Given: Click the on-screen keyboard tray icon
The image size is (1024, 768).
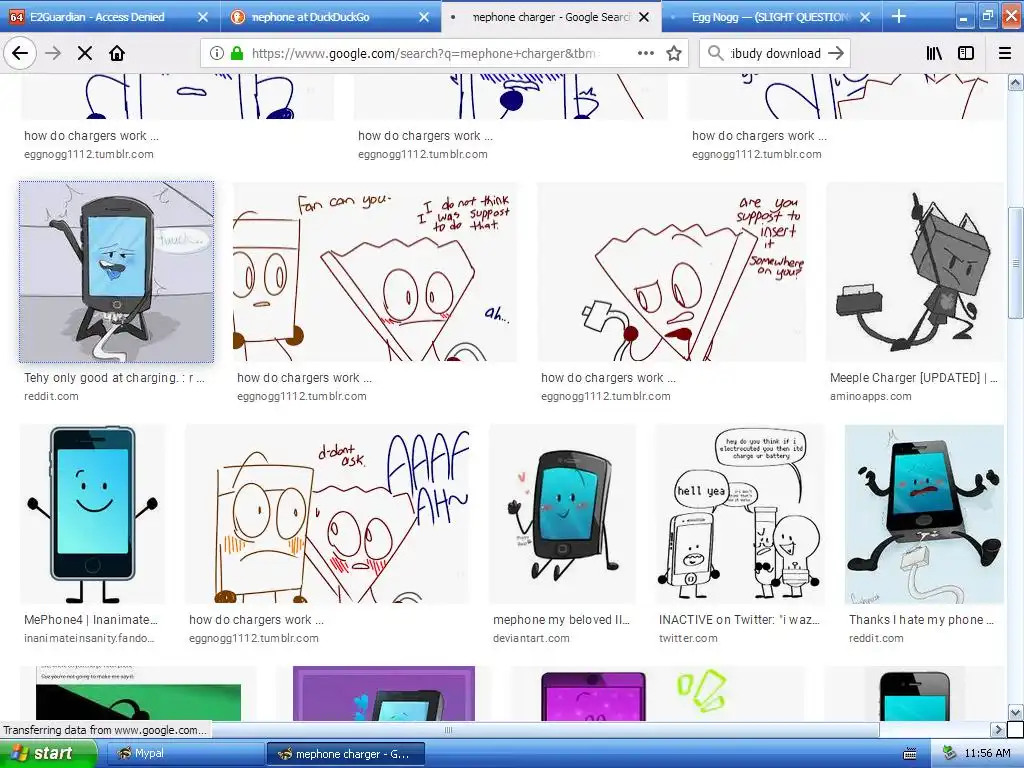Looking at the screenshot, I should [910, 754].
